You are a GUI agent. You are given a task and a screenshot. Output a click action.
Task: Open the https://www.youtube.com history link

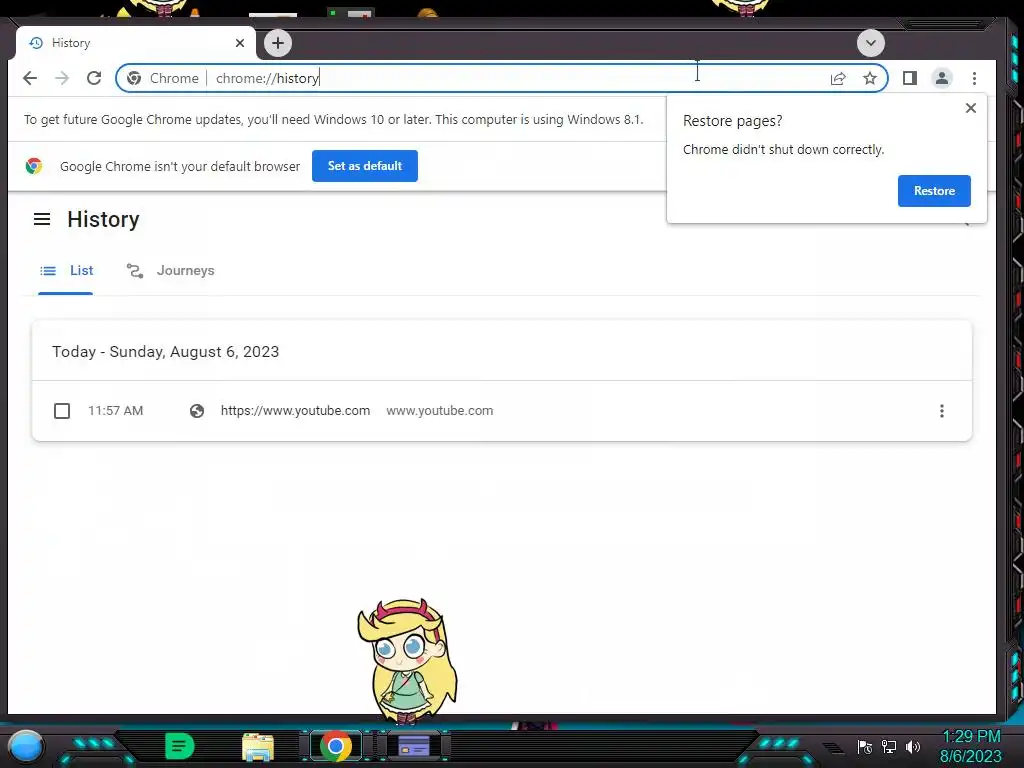tap(295, 411)
